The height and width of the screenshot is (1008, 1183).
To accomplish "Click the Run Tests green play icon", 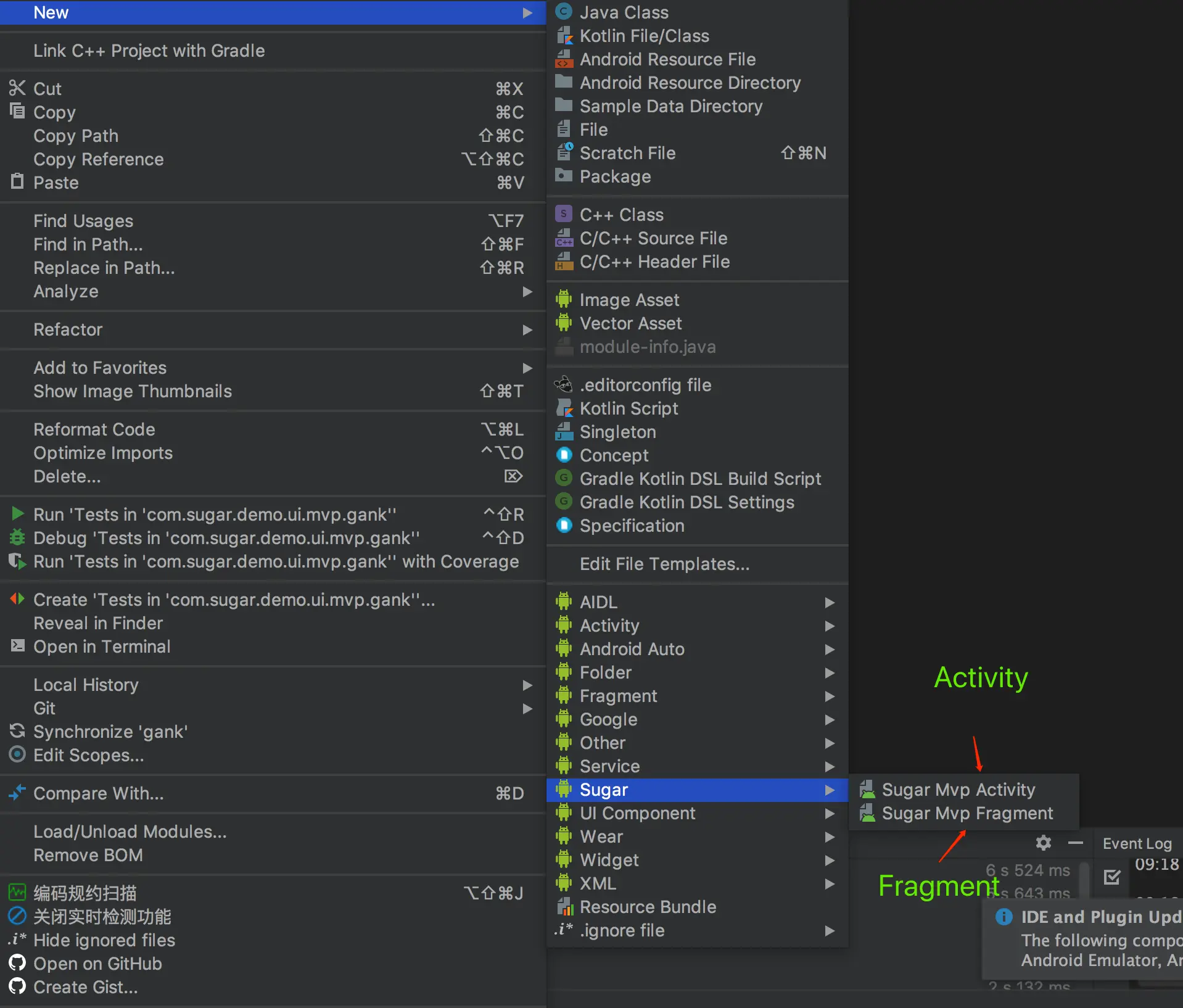I will pos(17,514).
